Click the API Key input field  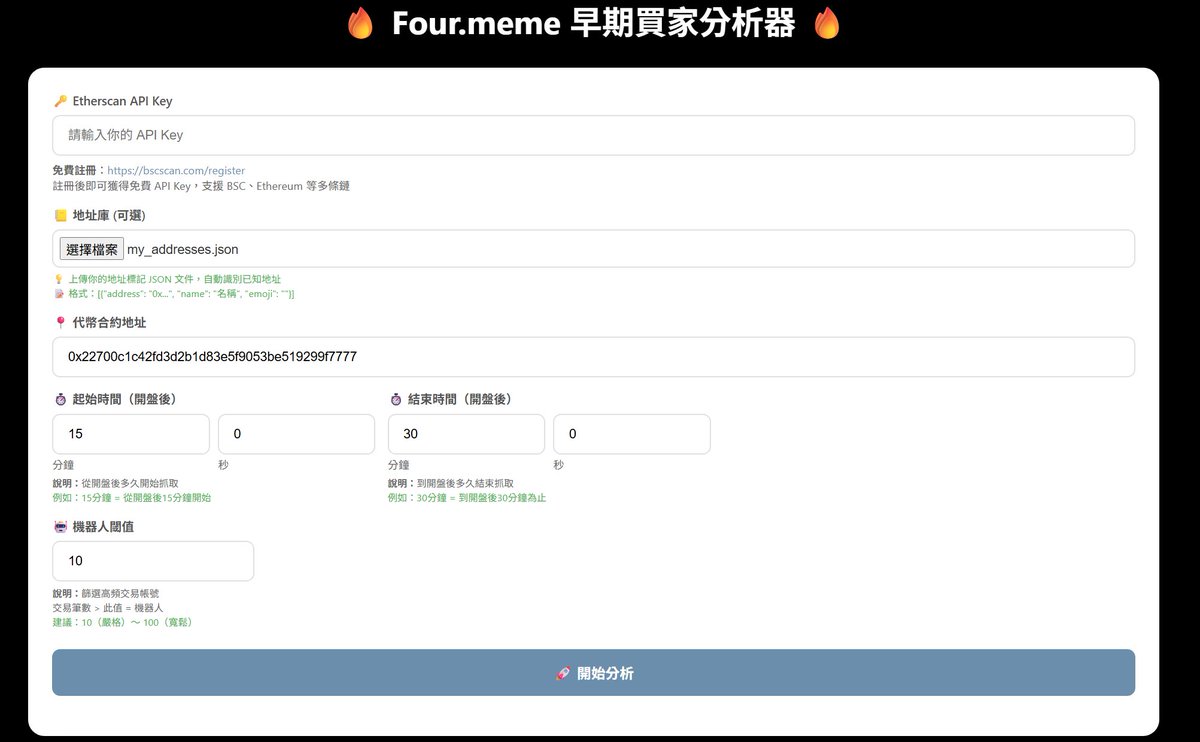point(592,133)
